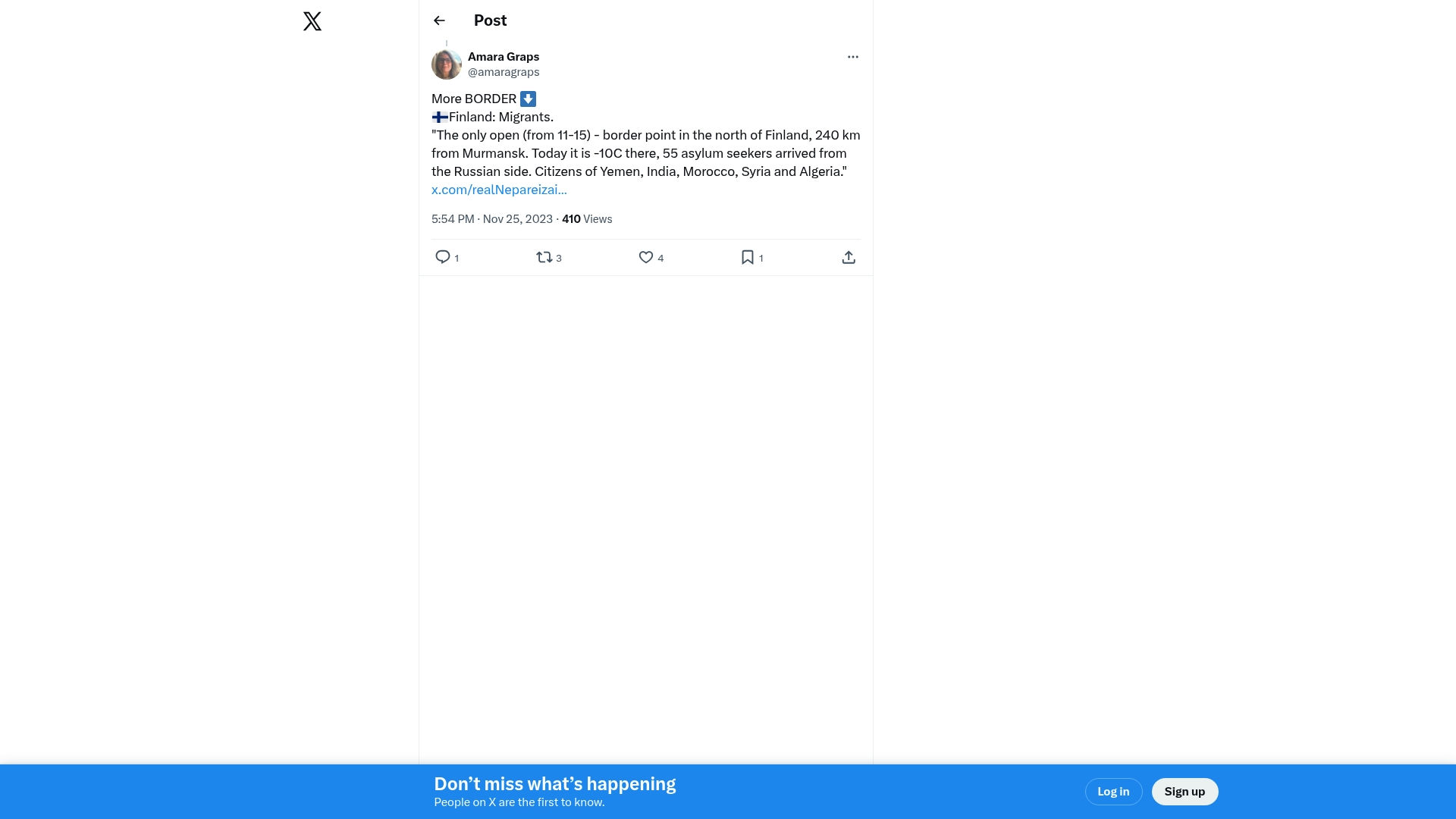This screenshot has height=819, width=1456.
Task: Click the 410 Views count
Action: click(587, 219)
